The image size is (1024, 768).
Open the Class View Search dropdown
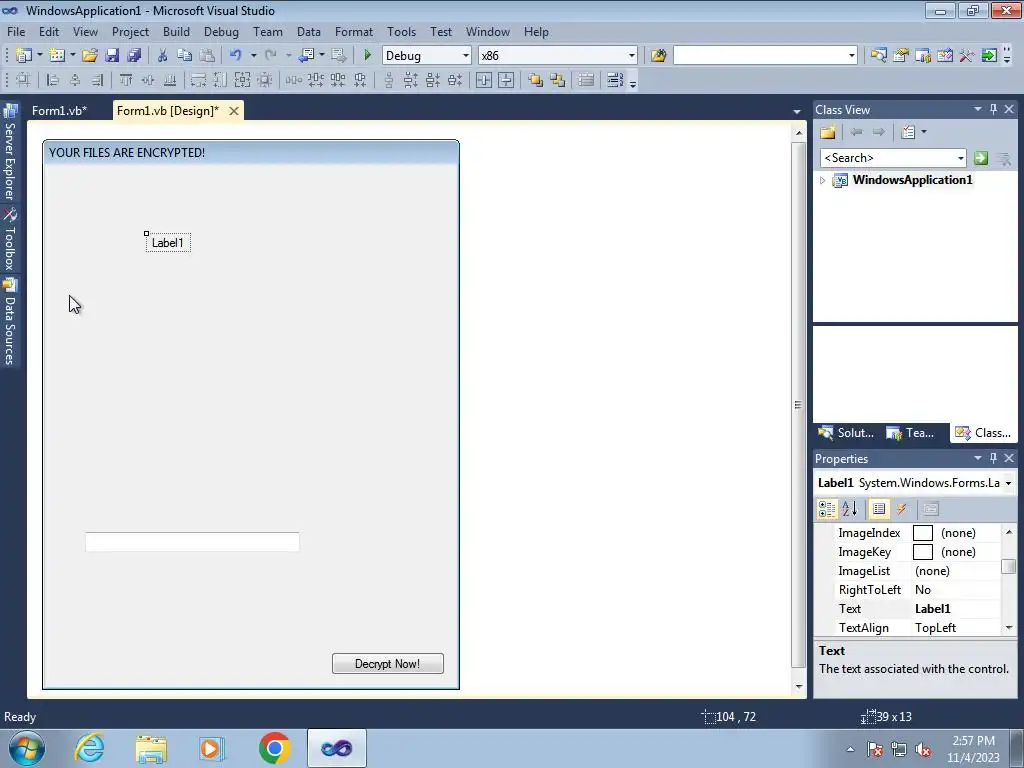961,158
